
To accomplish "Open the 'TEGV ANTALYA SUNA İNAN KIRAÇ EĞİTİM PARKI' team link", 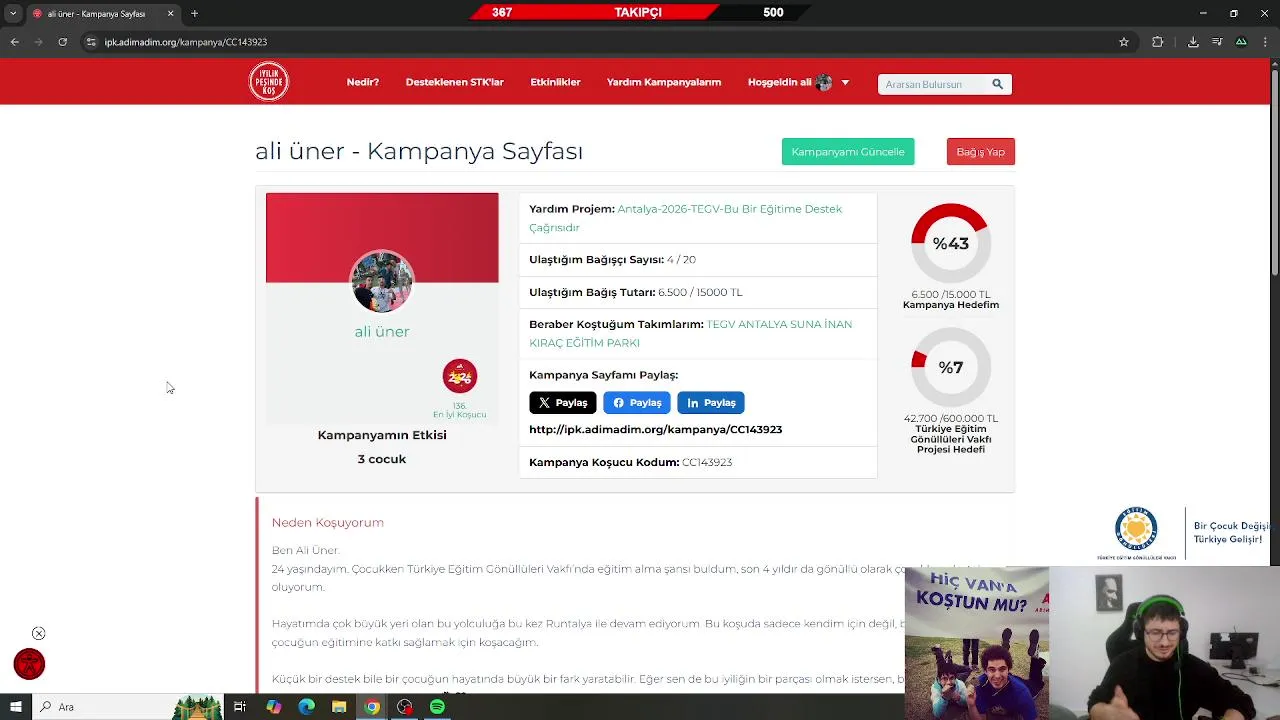I will click(x=691, y=333).
